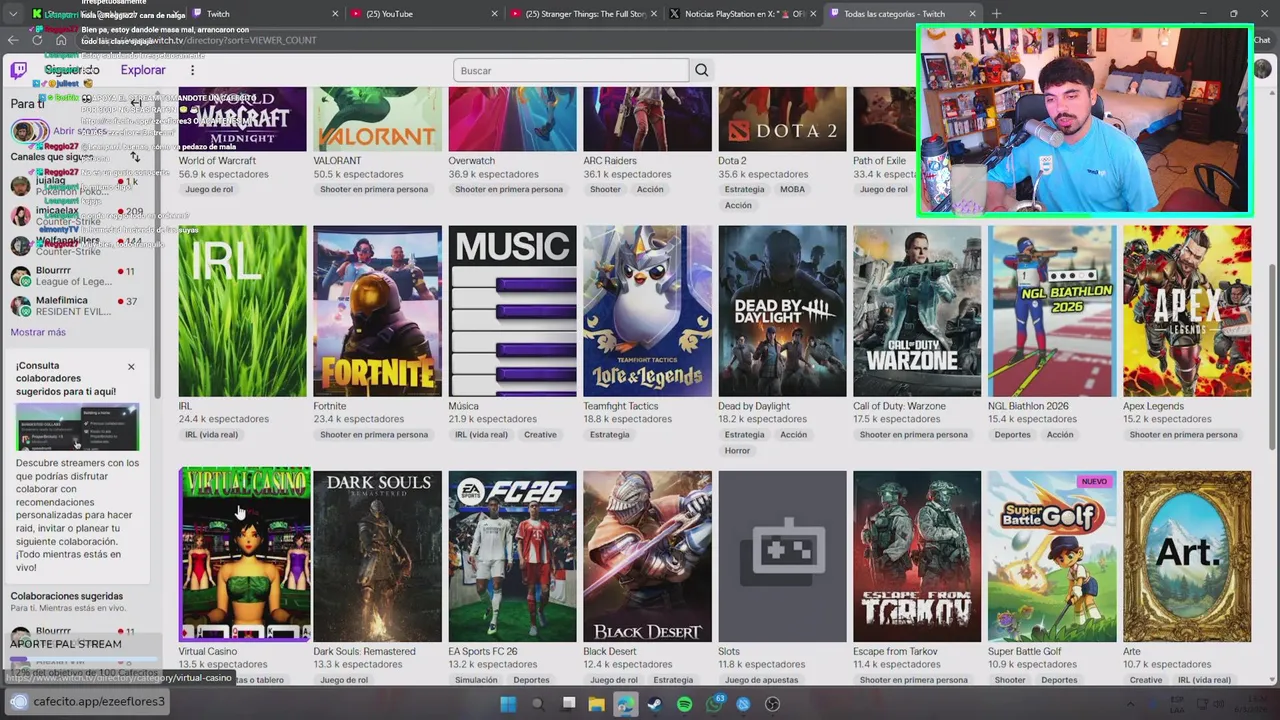Close the Todas las categorías tab
This screenshot has height=720, width=1280.
click(972, 14)
